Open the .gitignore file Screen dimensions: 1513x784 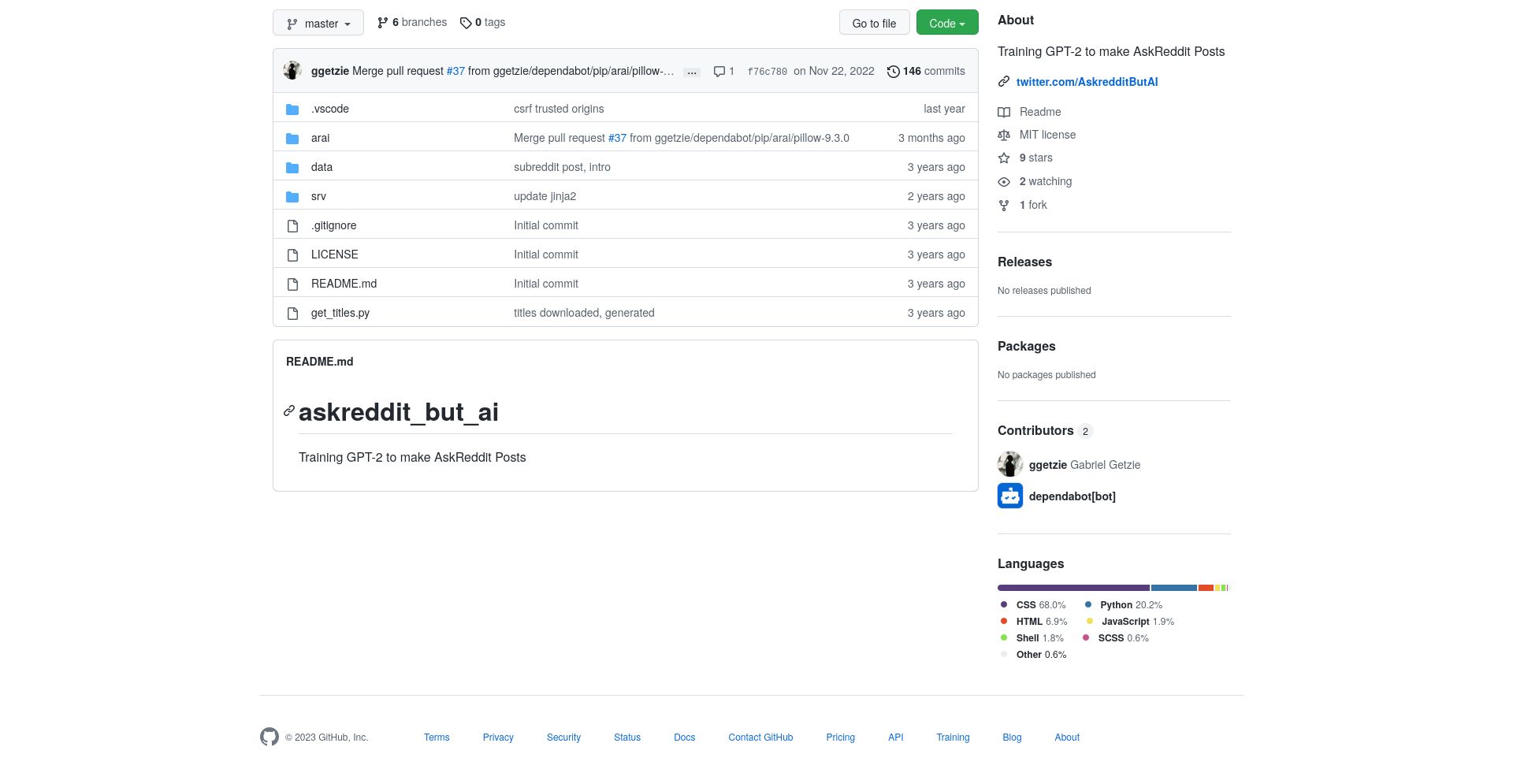[x=334, y=225]
